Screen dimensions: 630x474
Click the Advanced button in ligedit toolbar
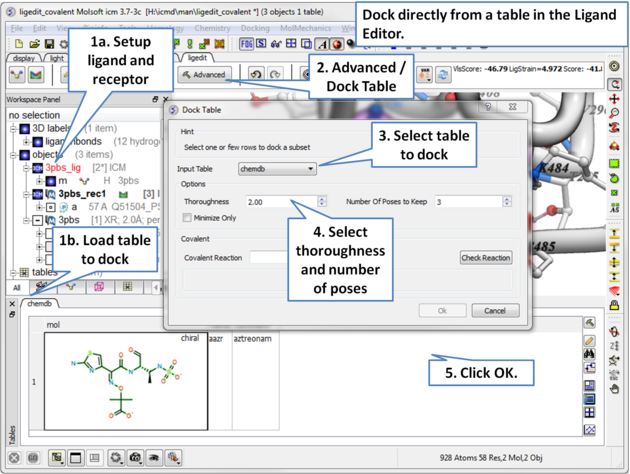[204, 75]
